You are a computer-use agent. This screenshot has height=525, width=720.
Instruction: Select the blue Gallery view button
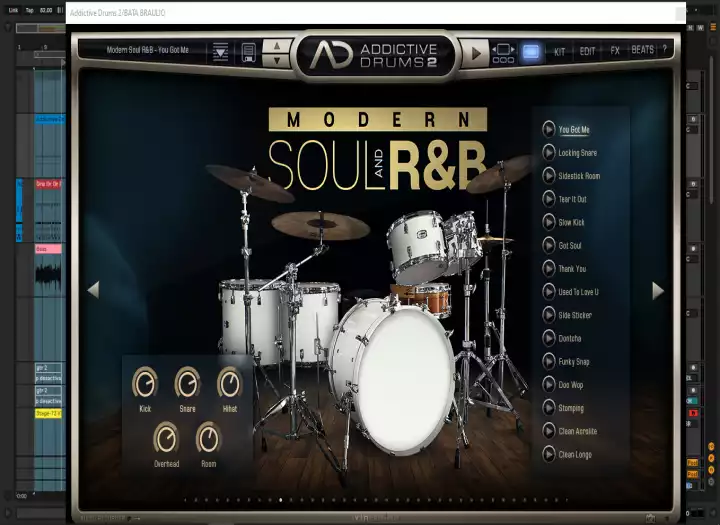coord(531,52)
